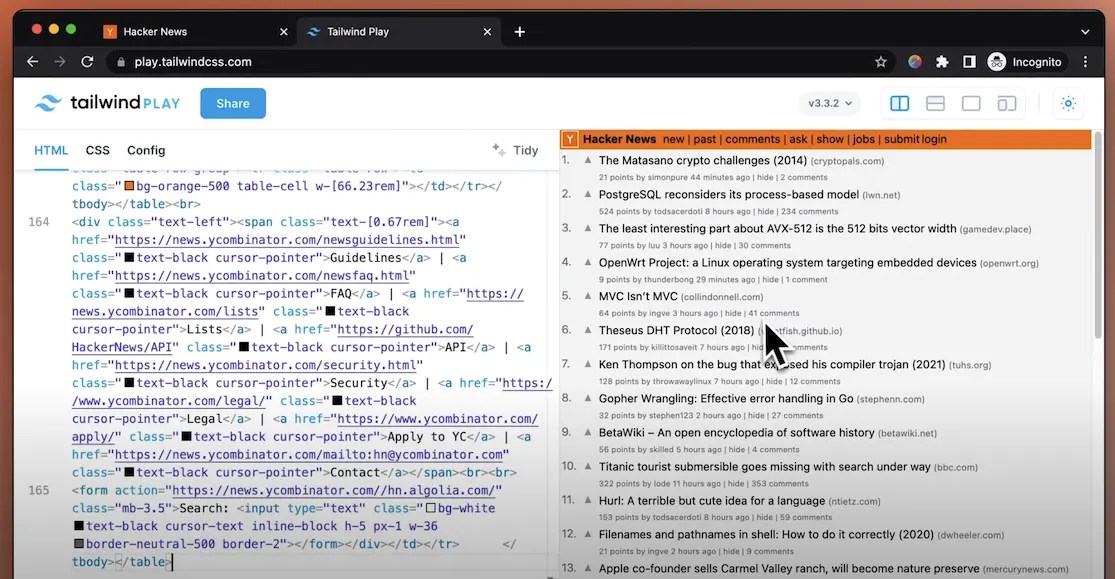Open '234 comments' on PostgreSQL story
Viewport: 1115px width, 579px height.
809,211
